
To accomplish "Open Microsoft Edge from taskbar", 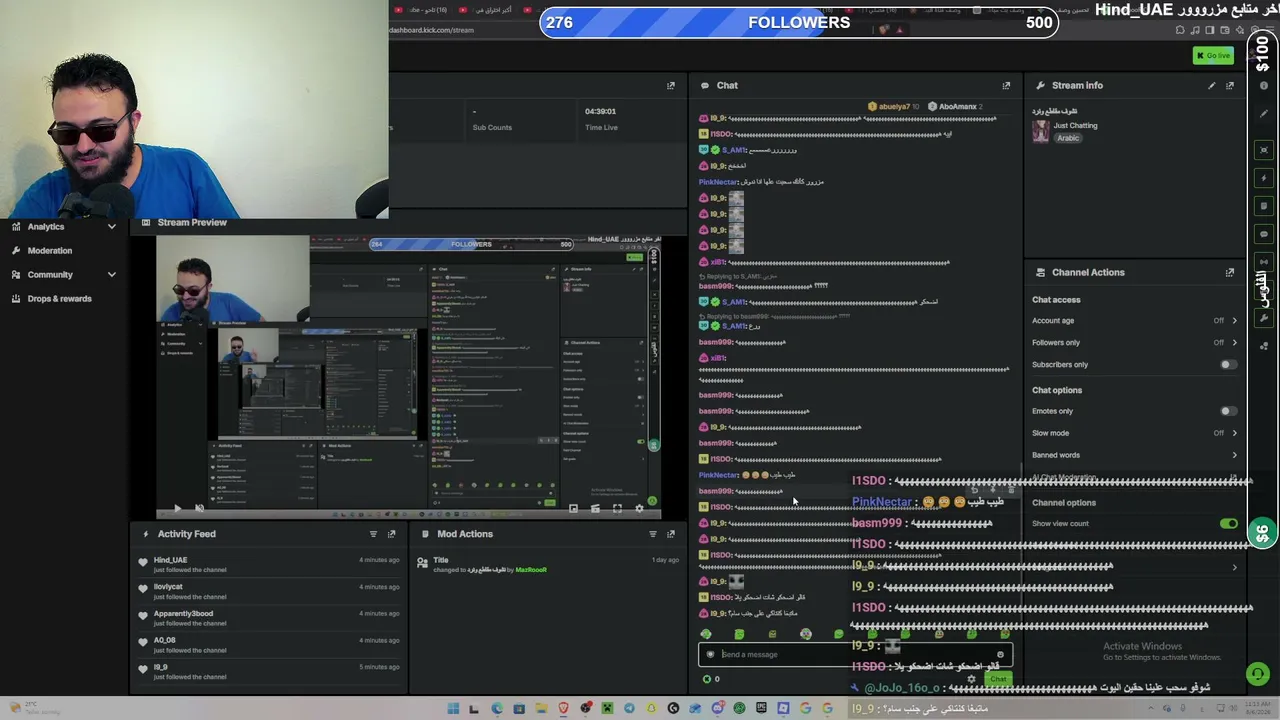I will point(497,709).
